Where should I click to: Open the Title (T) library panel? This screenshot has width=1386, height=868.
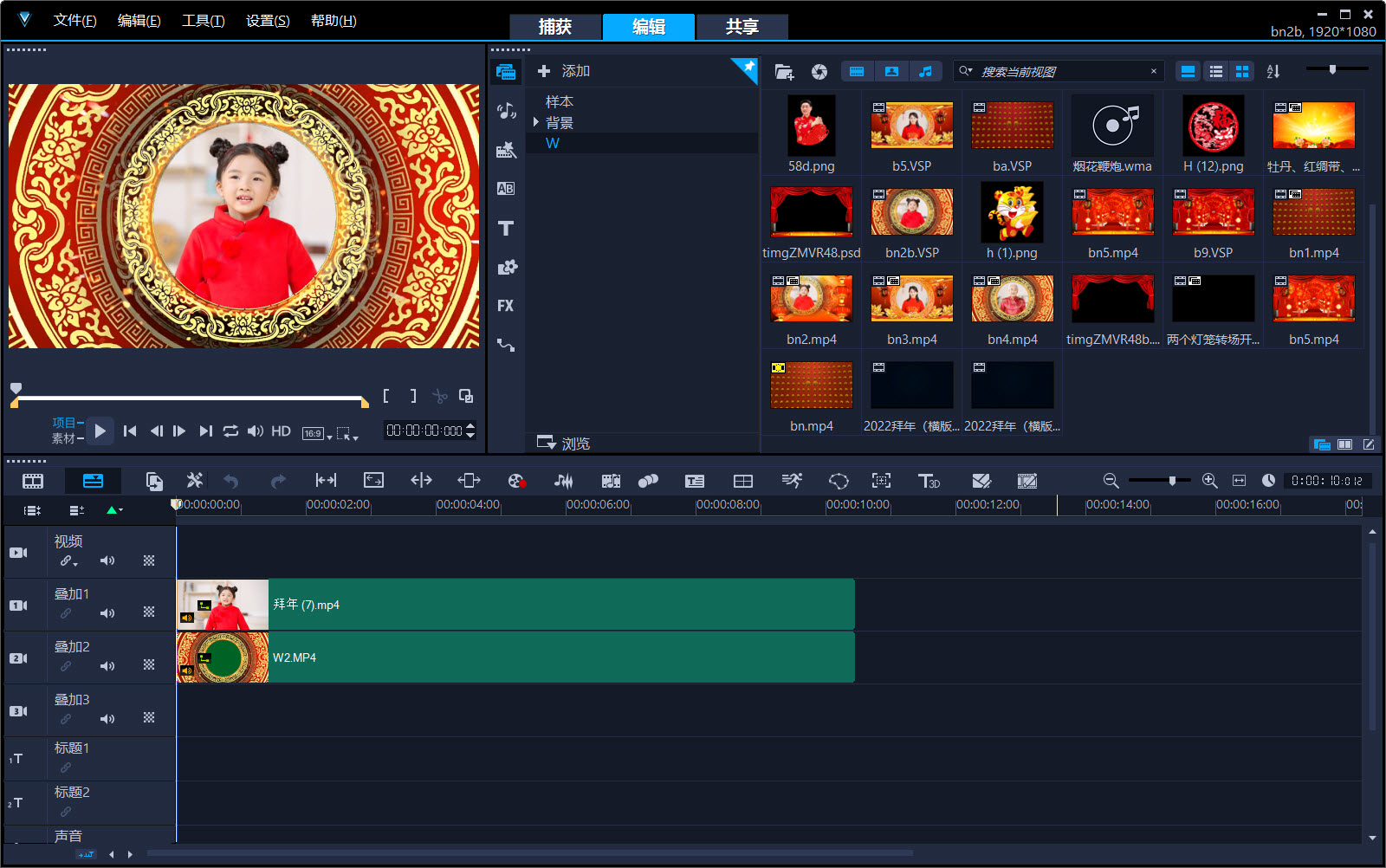tap(507, 229)
